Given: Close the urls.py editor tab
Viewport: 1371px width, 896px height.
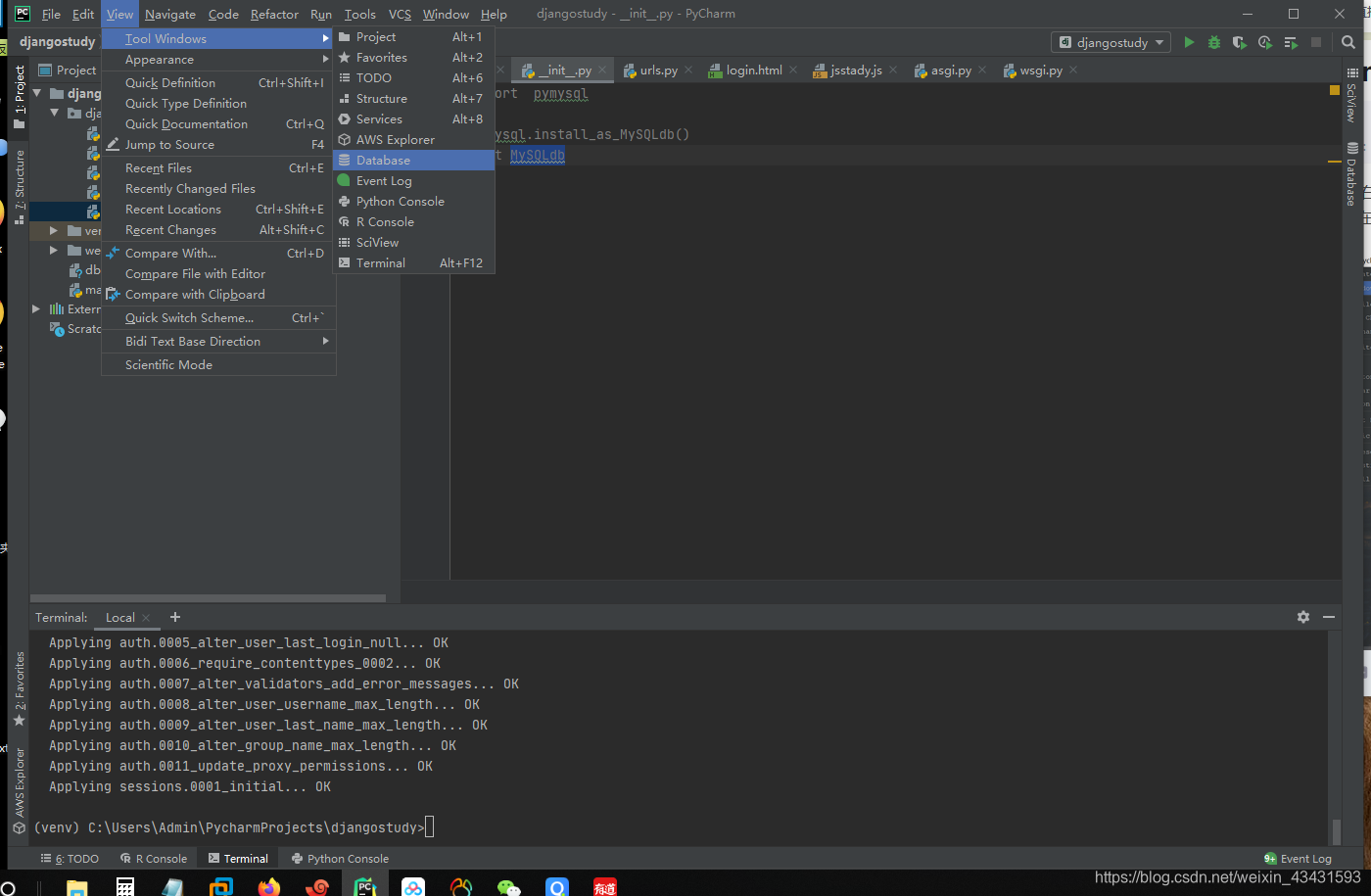Looking at the screenshot, I should tap(688, 70).
